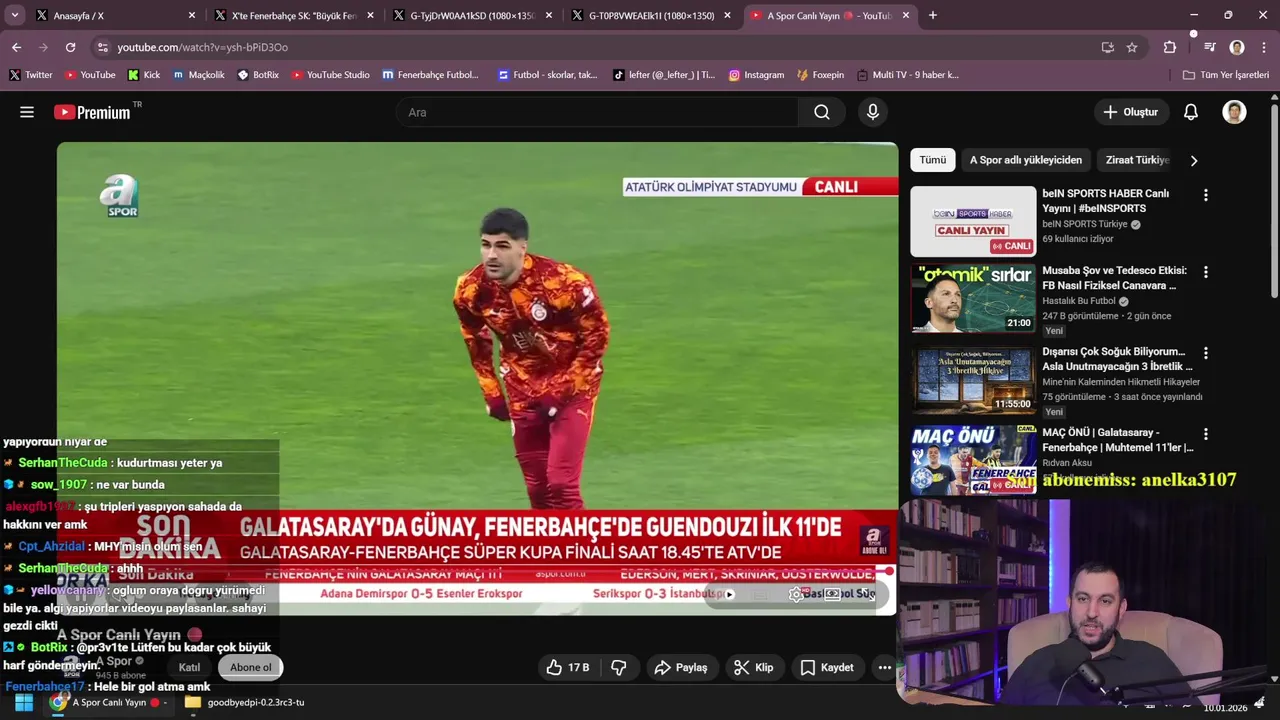The image size is (1280, 720).
Task: Open Twitter bookmark
Action: tap(31, 75)
